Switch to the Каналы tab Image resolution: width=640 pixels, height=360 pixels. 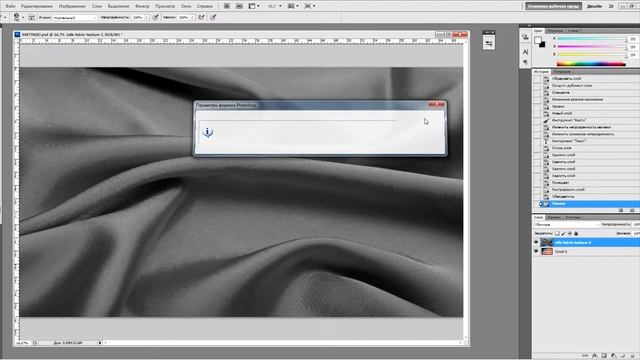[x=553, y=217]
